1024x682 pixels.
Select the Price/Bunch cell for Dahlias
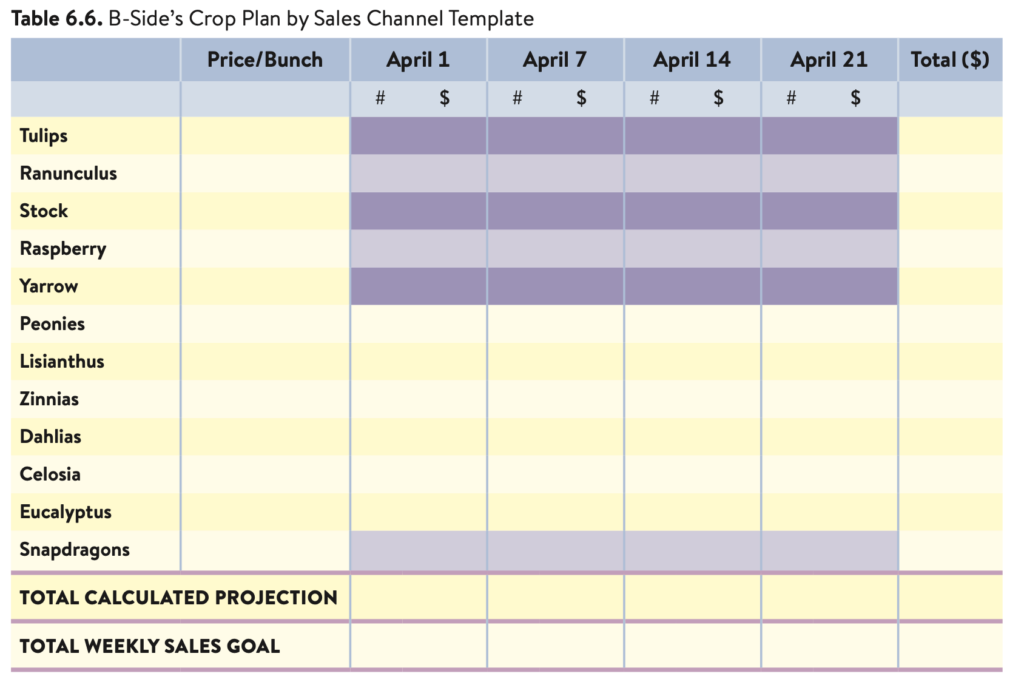click(x=265, y=436)
